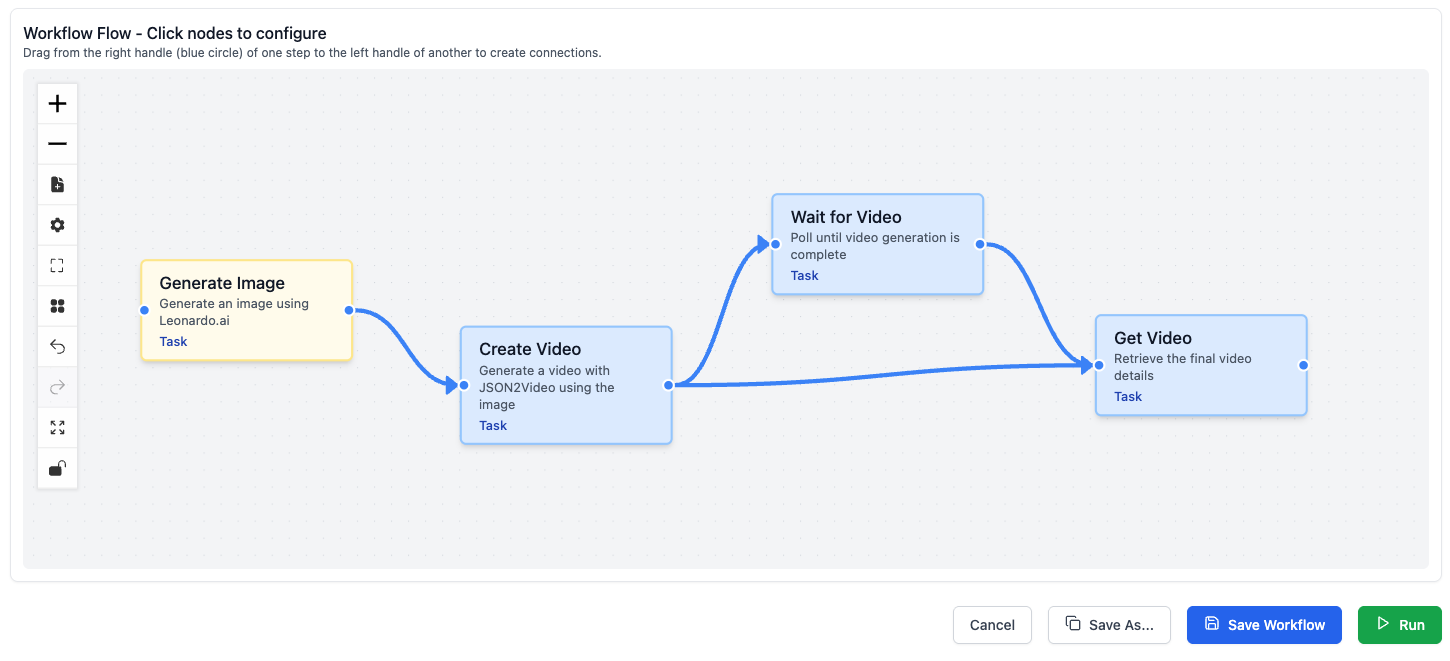Add a new node using the add-node icon

[x=57, y=184]
